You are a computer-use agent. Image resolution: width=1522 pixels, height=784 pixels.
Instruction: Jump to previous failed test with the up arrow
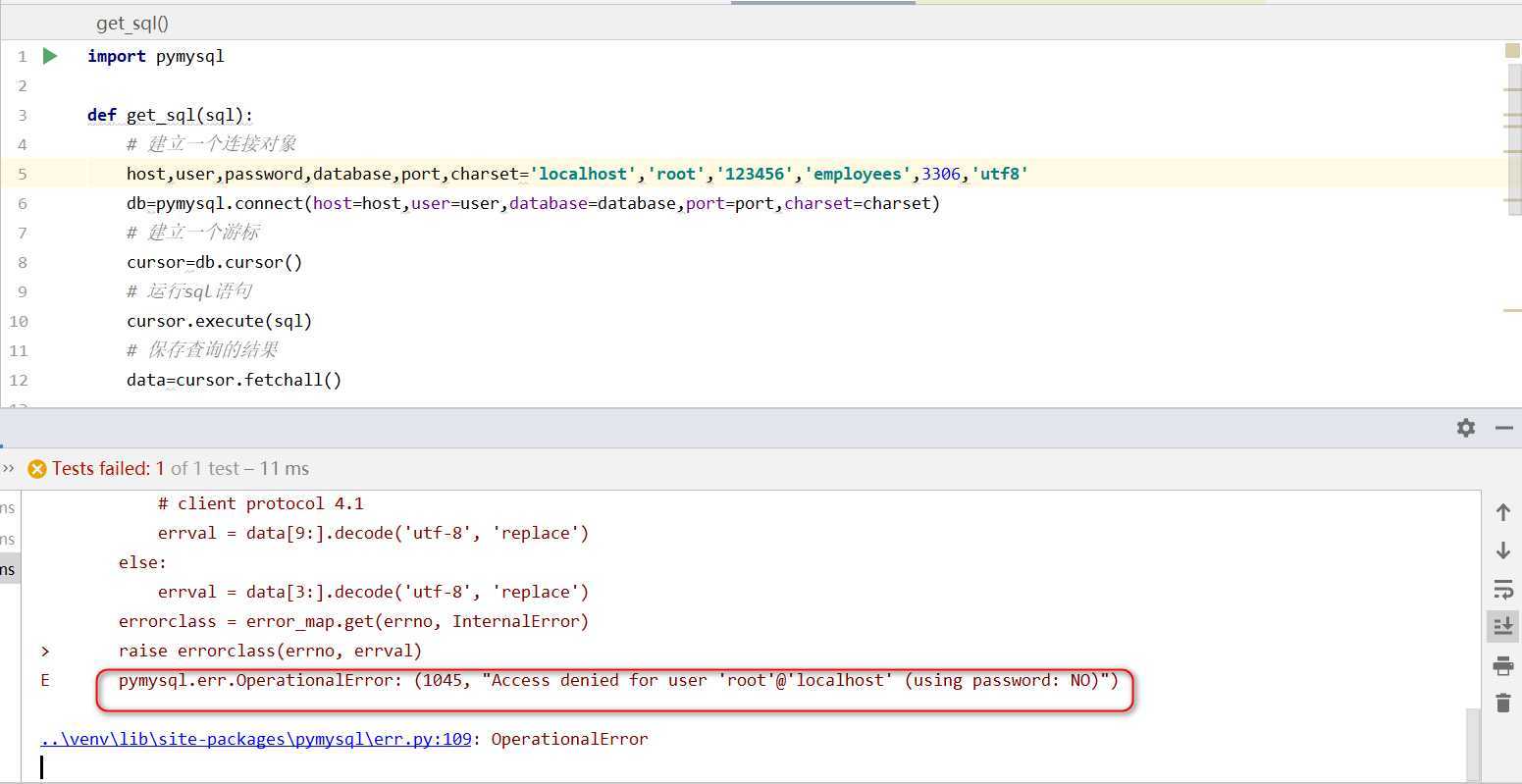(x=1502, y=512)
